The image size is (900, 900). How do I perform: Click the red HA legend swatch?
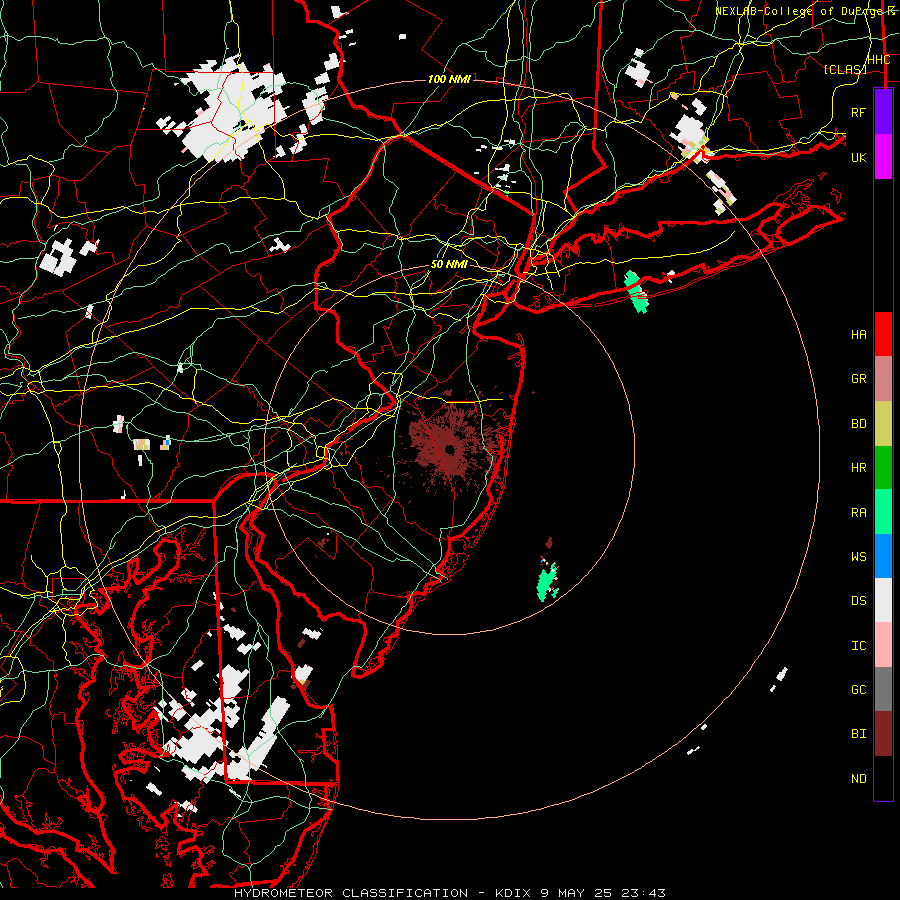883,334
